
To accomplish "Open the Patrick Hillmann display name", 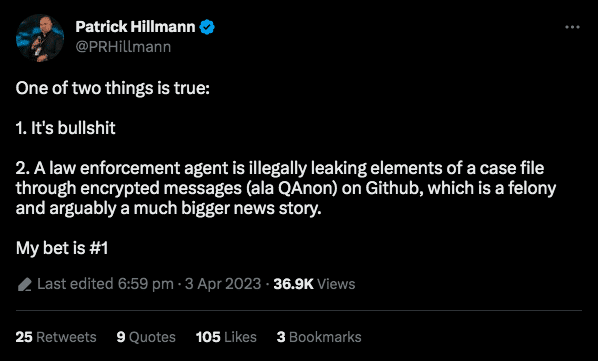I will 135,27.
